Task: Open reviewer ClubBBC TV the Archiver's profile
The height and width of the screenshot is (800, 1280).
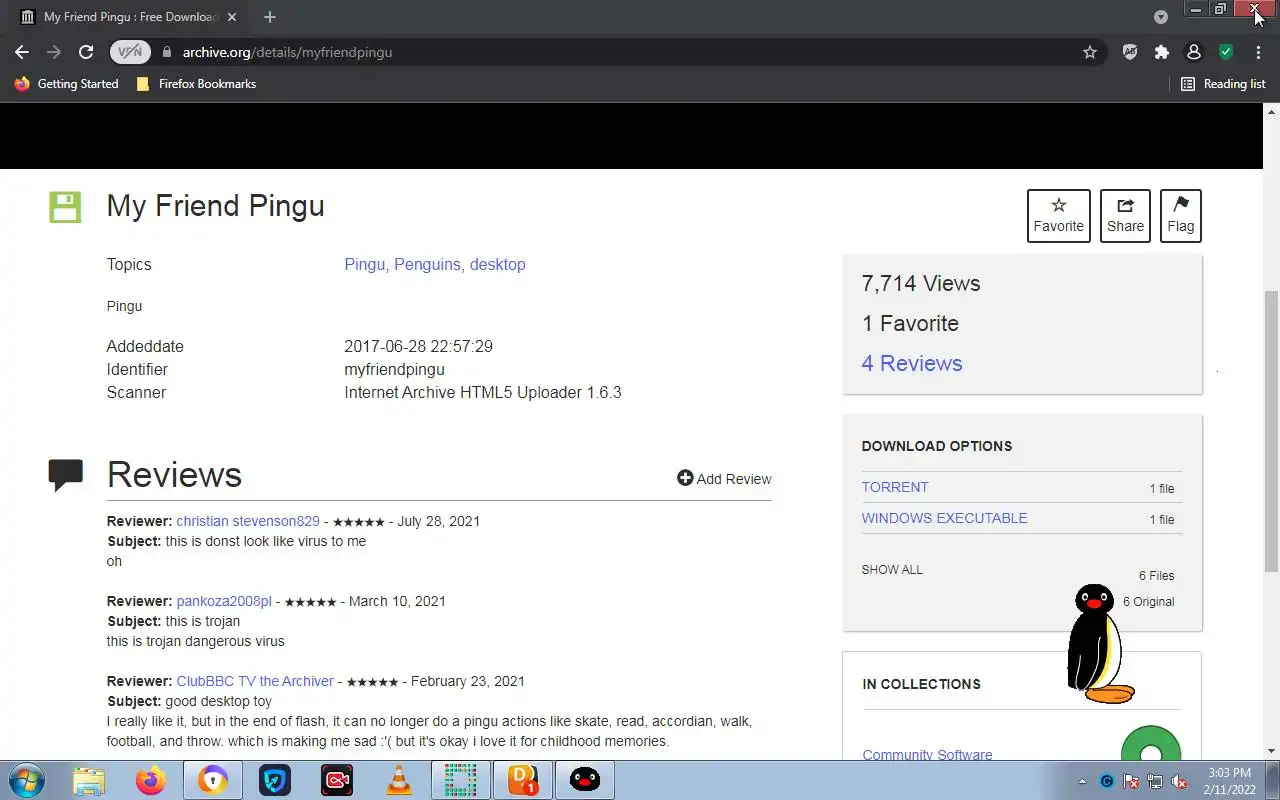Action: (255, 681)
